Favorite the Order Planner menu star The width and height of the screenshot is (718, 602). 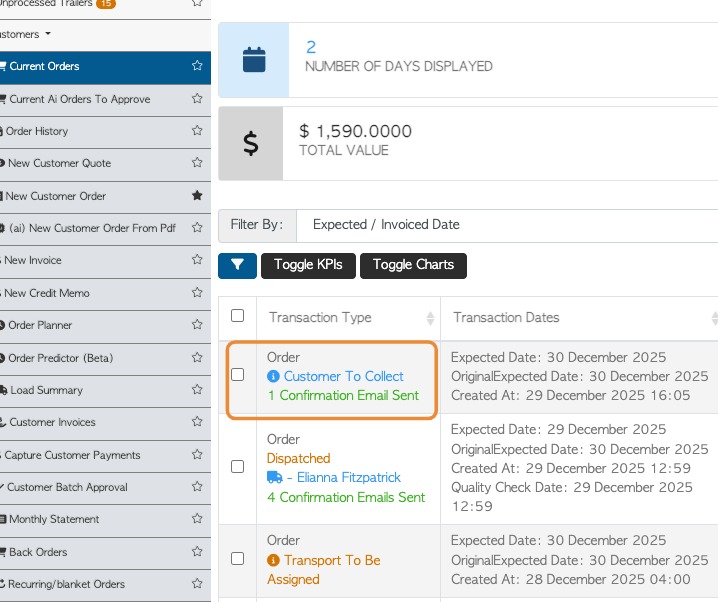tap(197, 326)
